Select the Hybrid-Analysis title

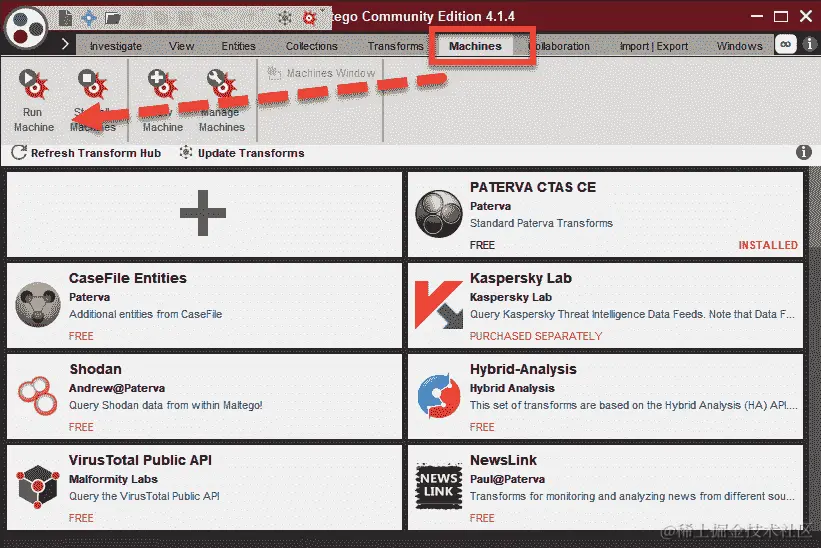tap(523, 369)
